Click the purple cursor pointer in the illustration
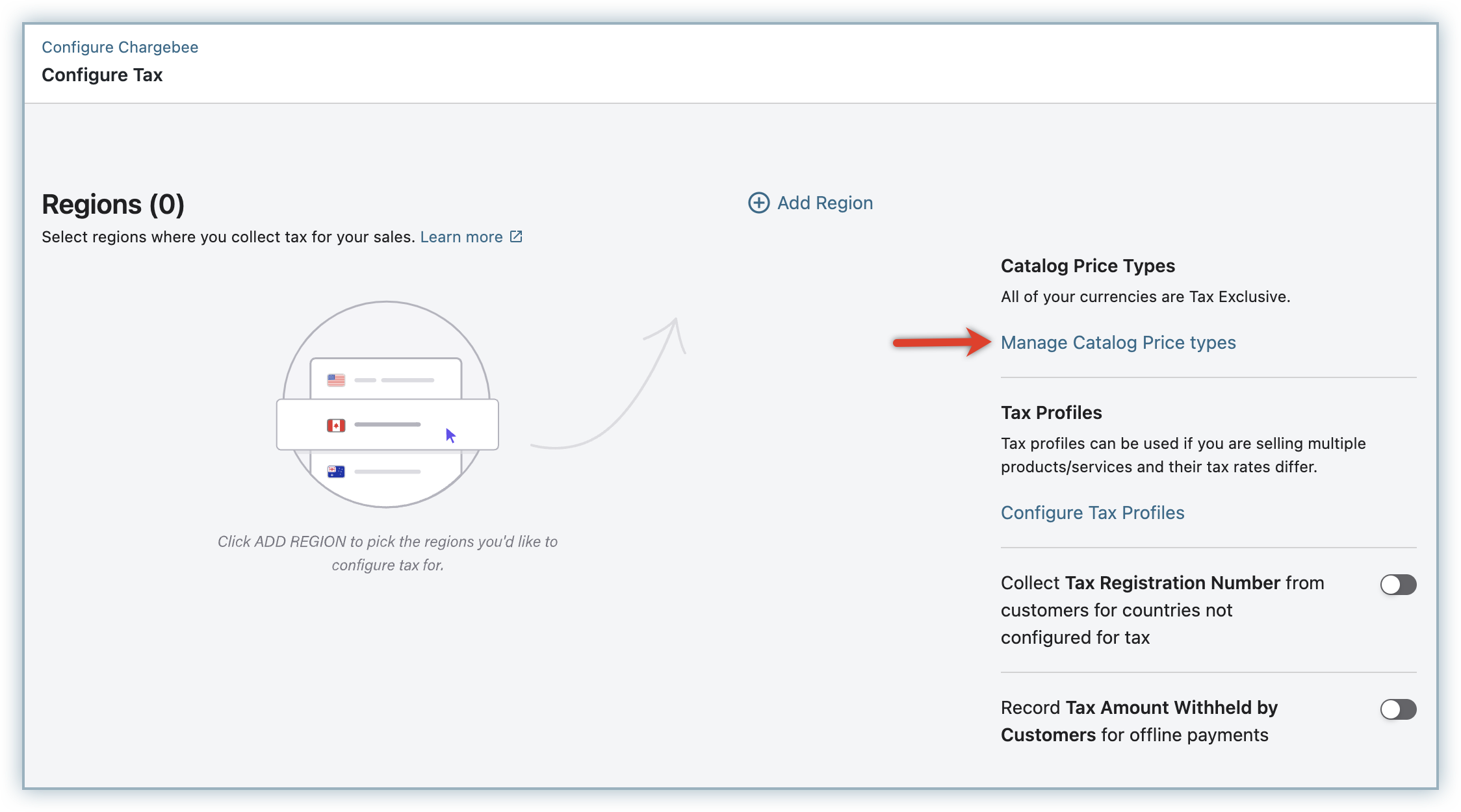The width and height of the screenshot is (1461, 812). (x=450, y=435)
